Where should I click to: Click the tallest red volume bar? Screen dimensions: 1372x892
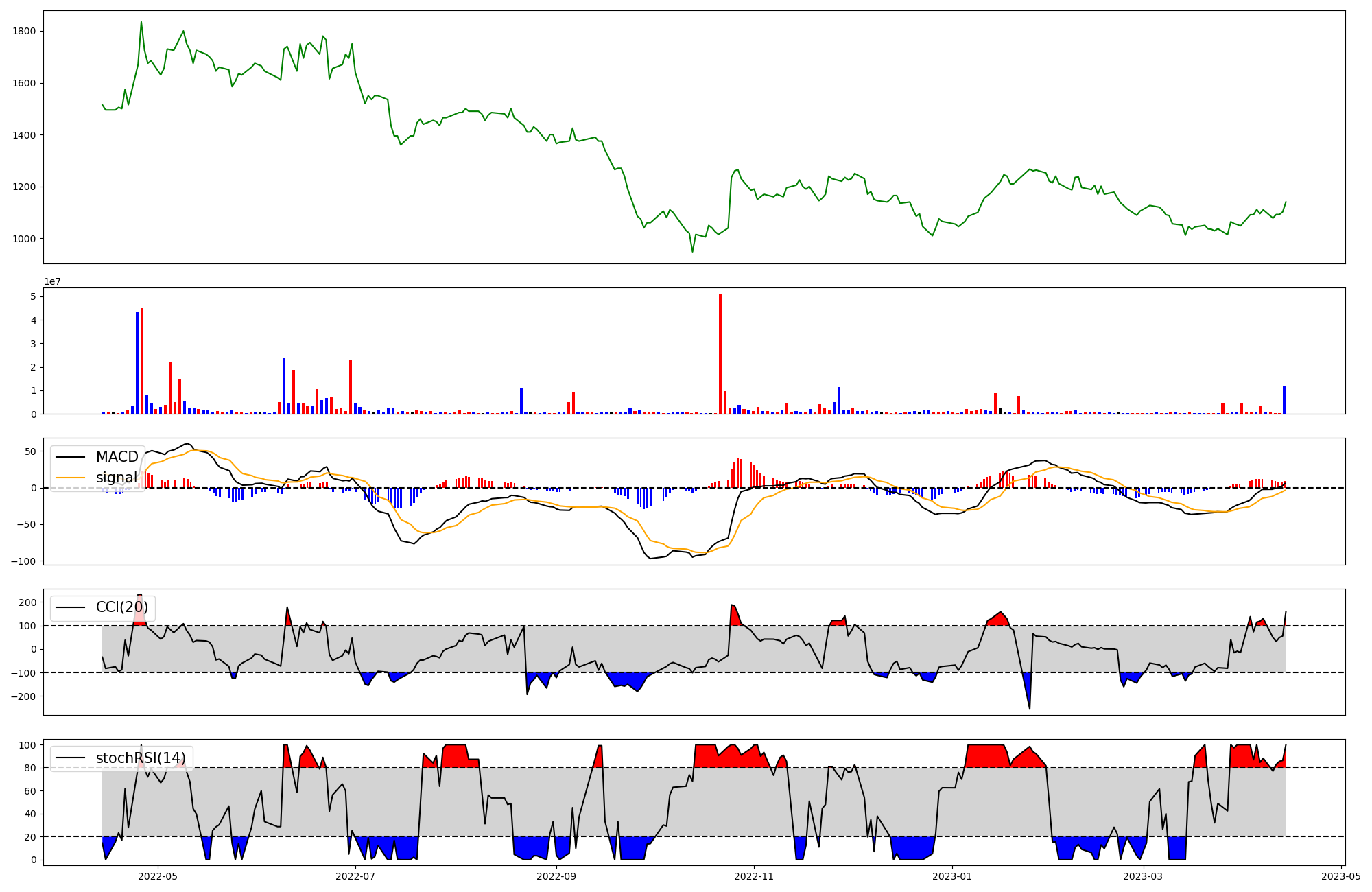tap(720, 353)
